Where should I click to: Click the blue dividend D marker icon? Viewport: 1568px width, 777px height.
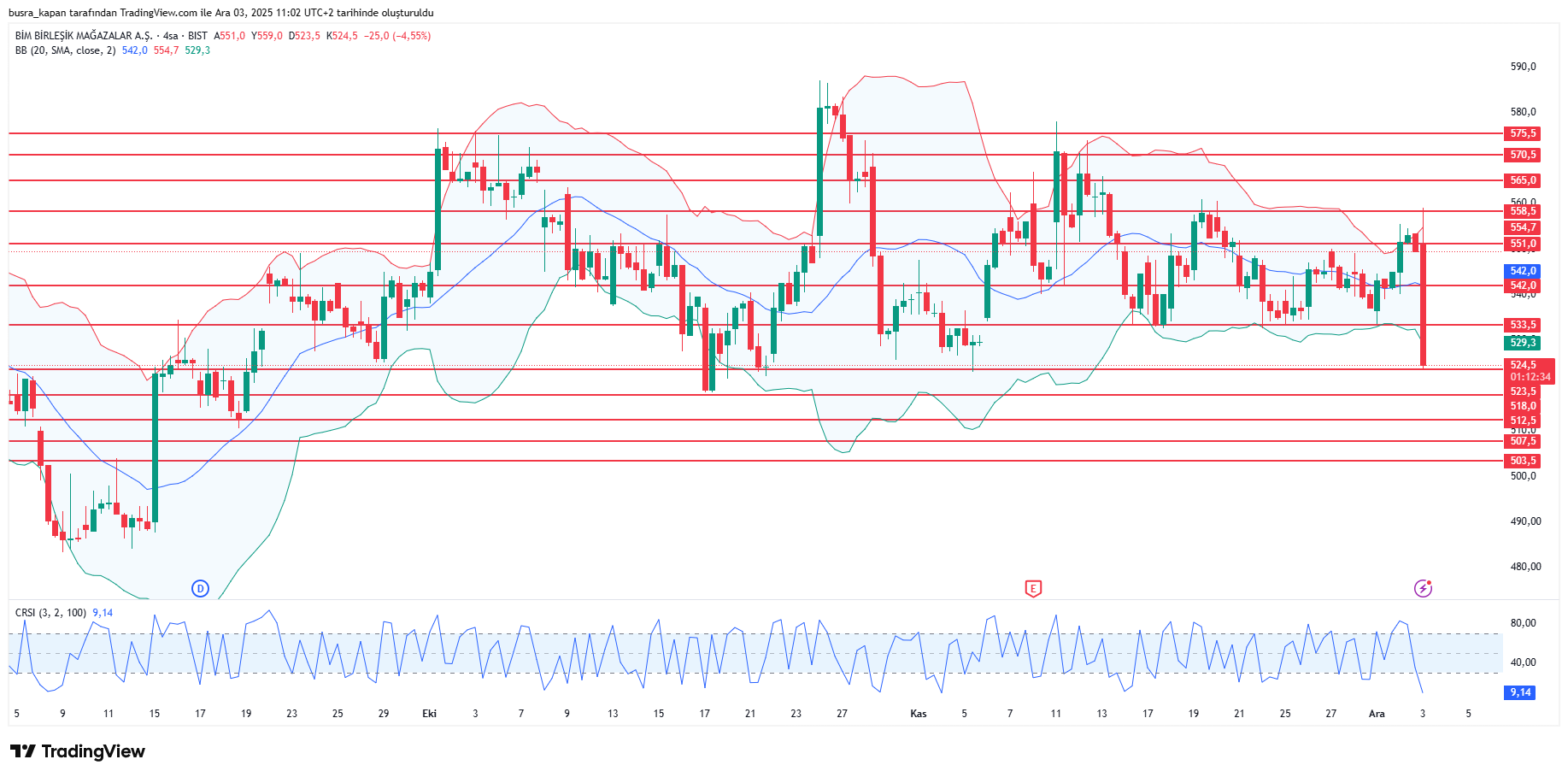[200, 588]
